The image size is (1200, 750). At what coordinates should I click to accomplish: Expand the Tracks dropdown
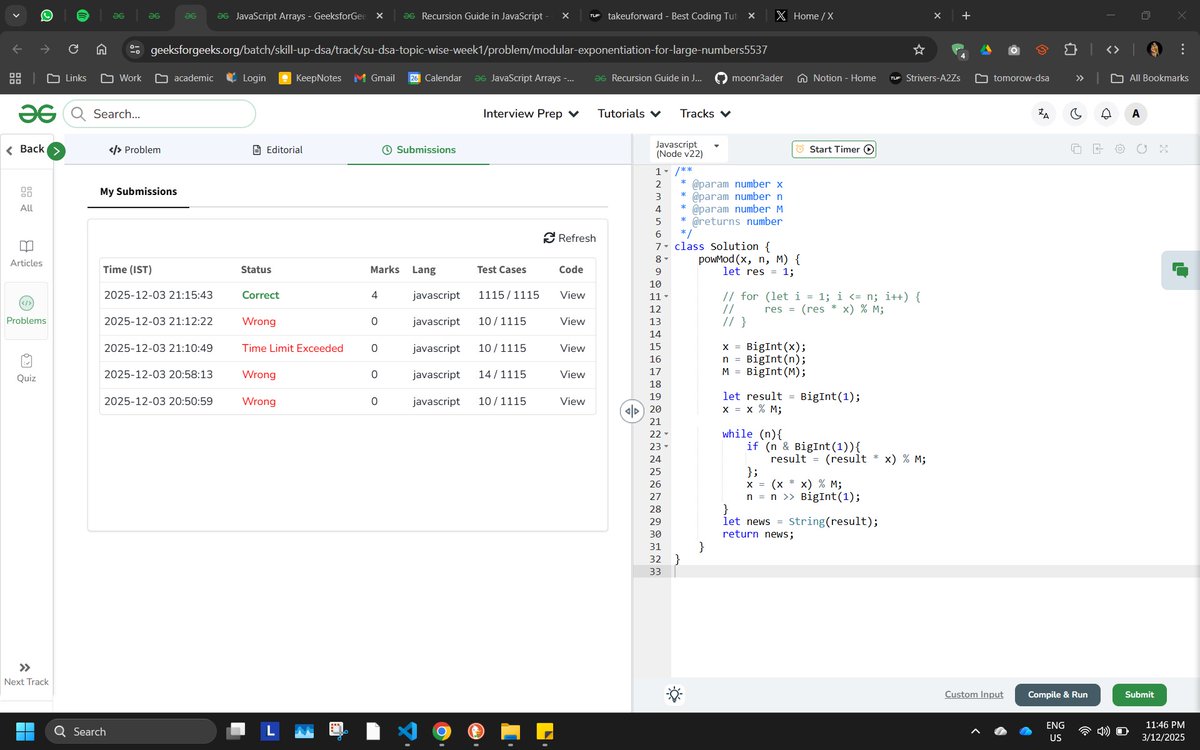tap(706, 114)
